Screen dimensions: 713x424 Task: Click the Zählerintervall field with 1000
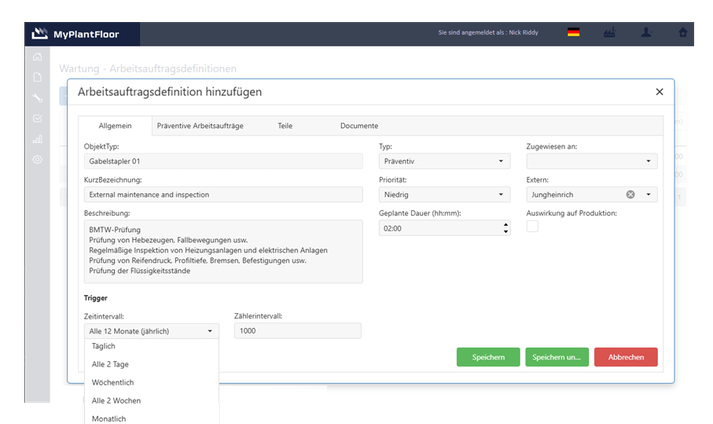click(x=298, y=331)
